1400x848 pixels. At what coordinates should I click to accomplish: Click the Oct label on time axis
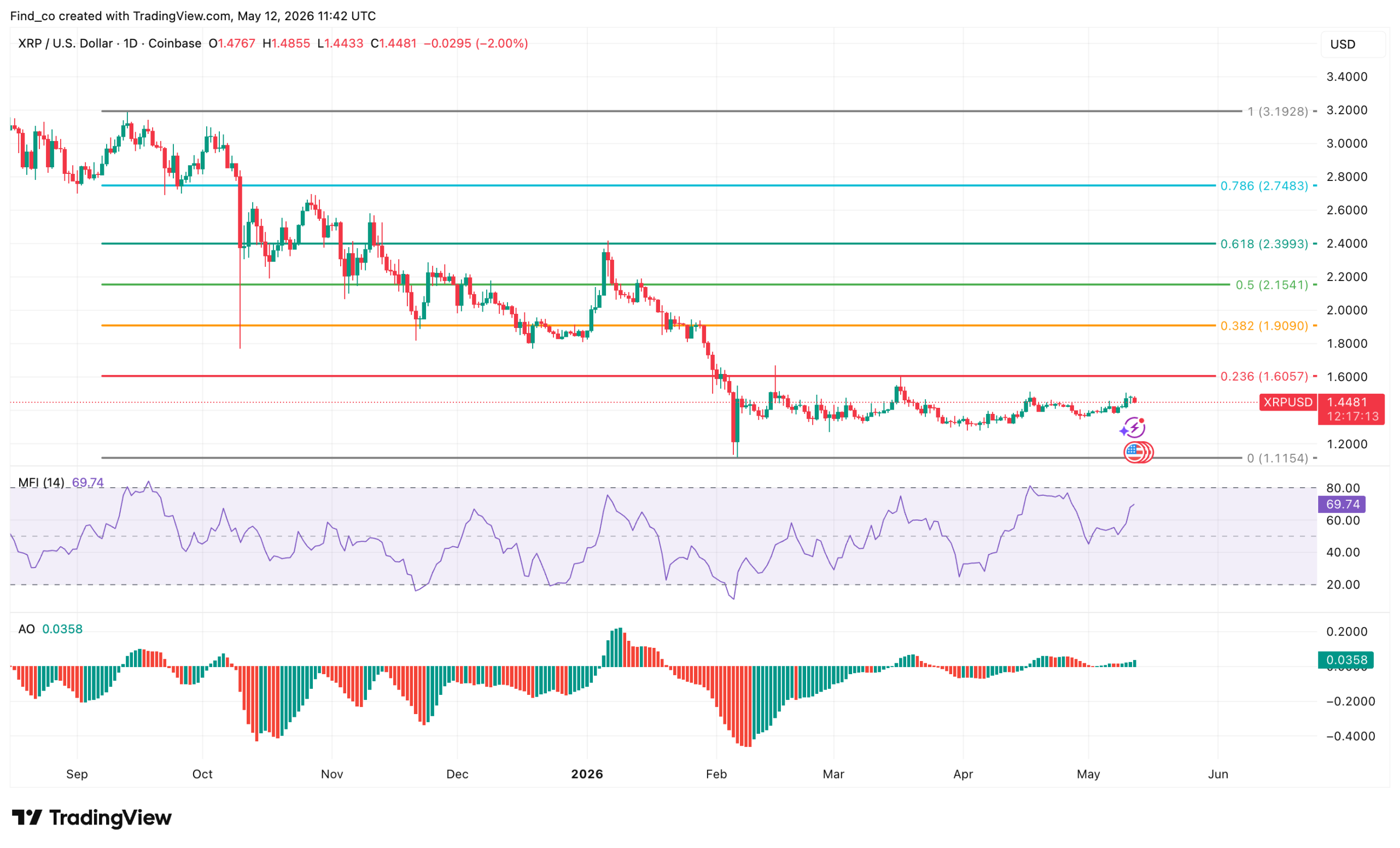coord(202,774)
